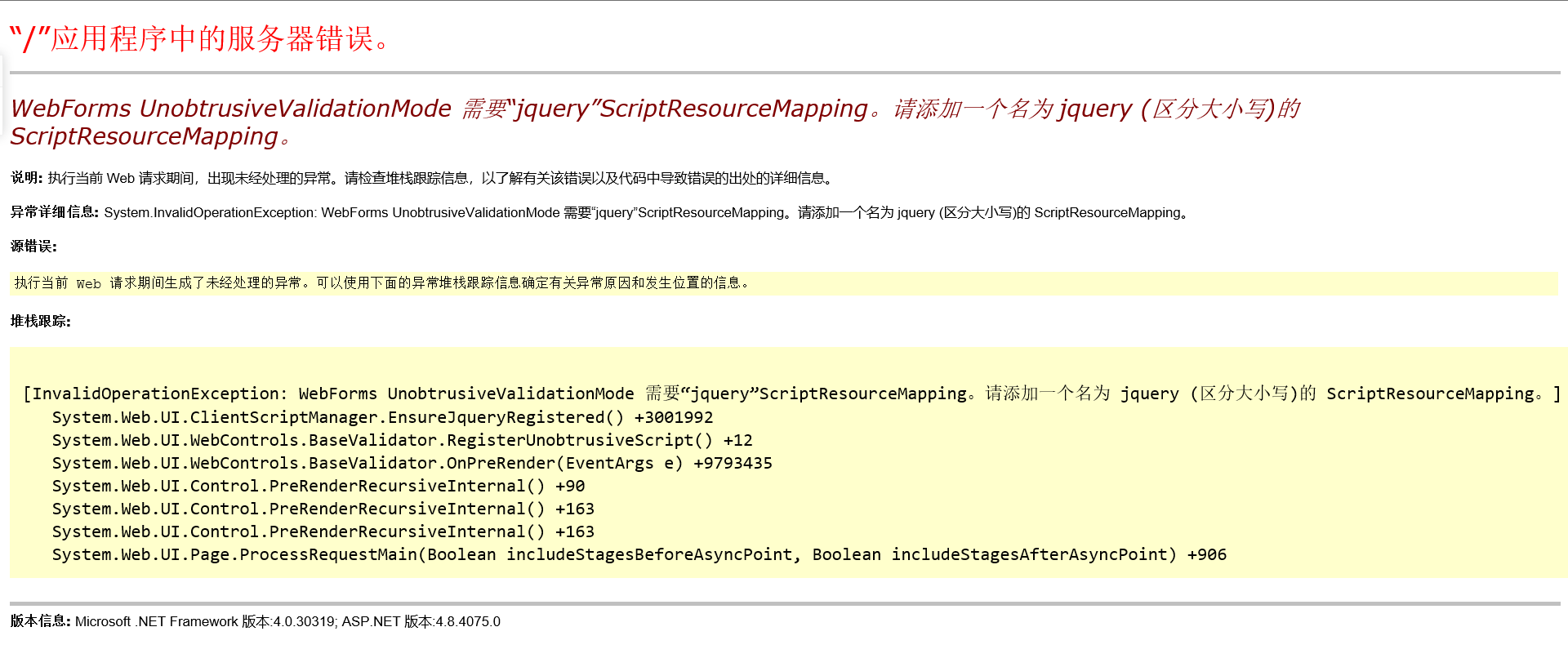Select the "[InvalidOperationException: WebForms..." stack trace first line
Viewport: 1568px width, 667px height.
(x=792, y=394)
